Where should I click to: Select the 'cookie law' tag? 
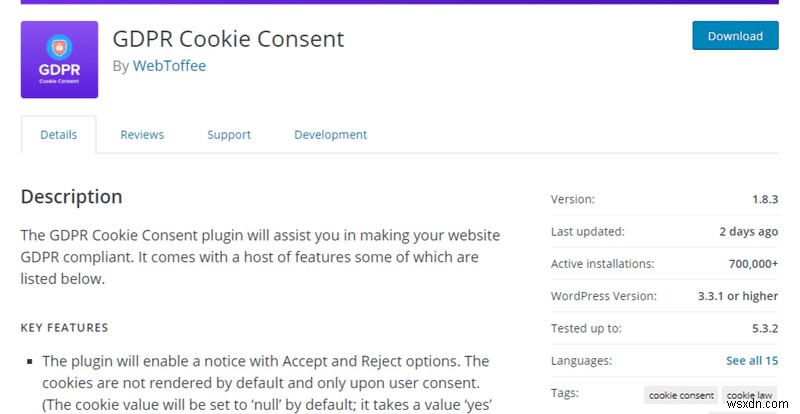point(751,395)
